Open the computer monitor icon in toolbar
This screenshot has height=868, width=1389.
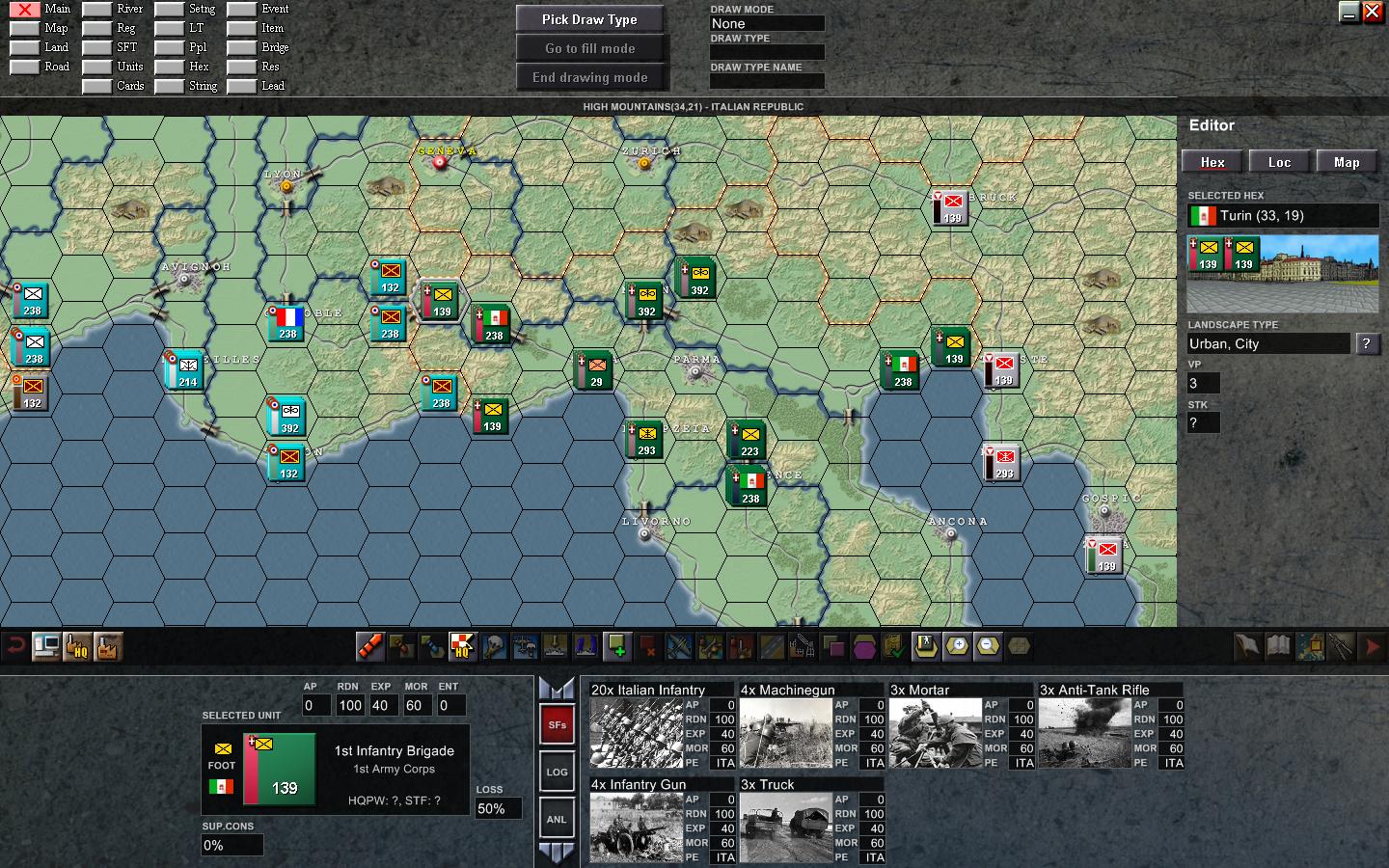[46, 646]
